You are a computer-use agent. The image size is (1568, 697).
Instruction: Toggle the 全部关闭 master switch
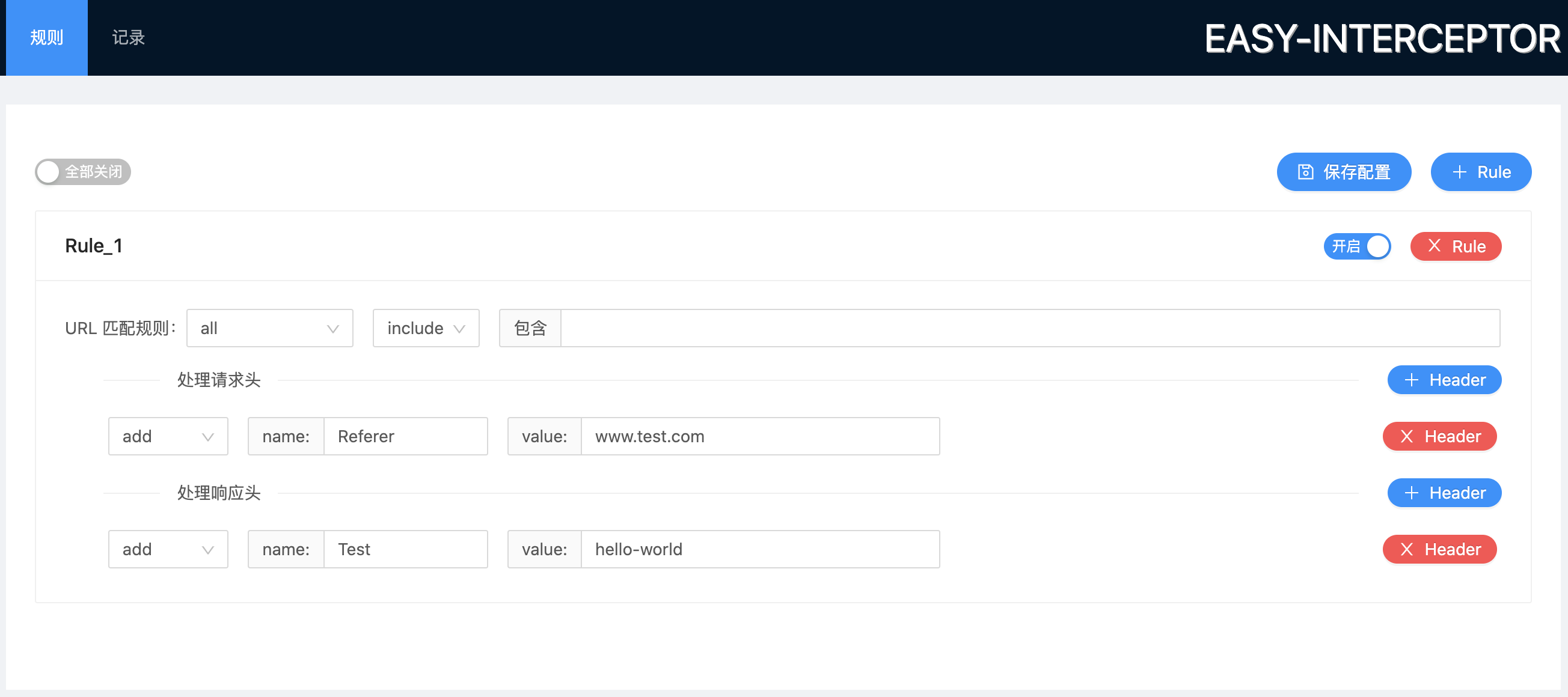tap(82, 172)
